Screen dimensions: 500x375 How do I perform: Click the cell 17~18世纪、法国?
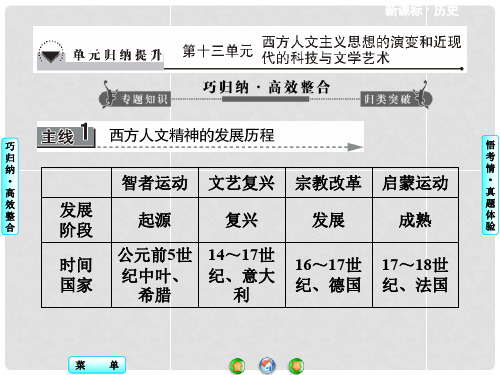pyautogui.click(x=415, y=275)
